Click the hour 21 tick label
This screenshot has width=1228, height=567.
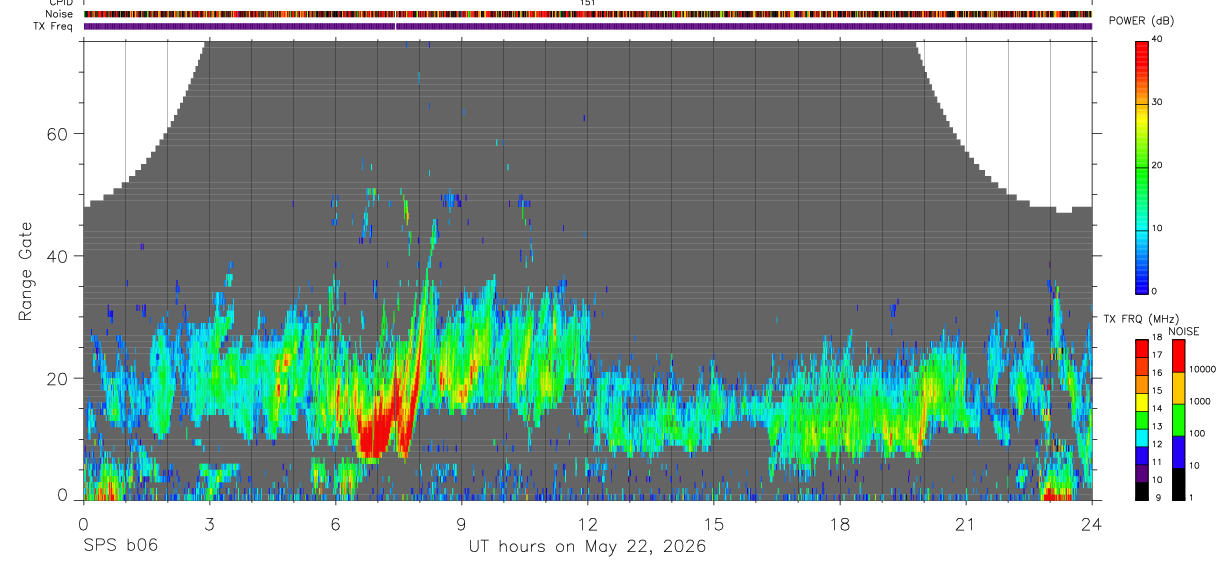(x=966, y=523)
